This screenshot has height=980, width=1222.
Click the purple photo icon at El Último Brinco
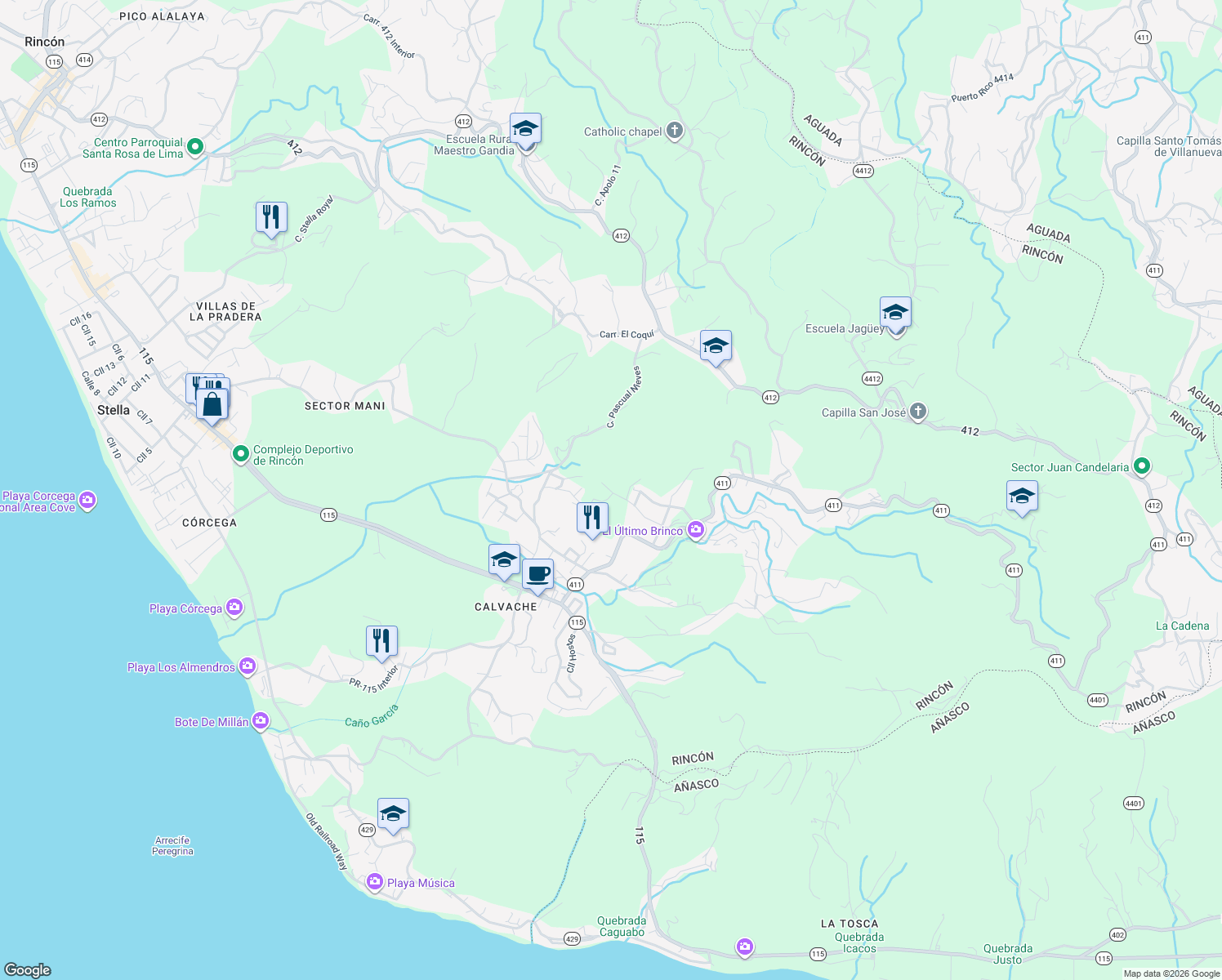(x=696, y=529)
